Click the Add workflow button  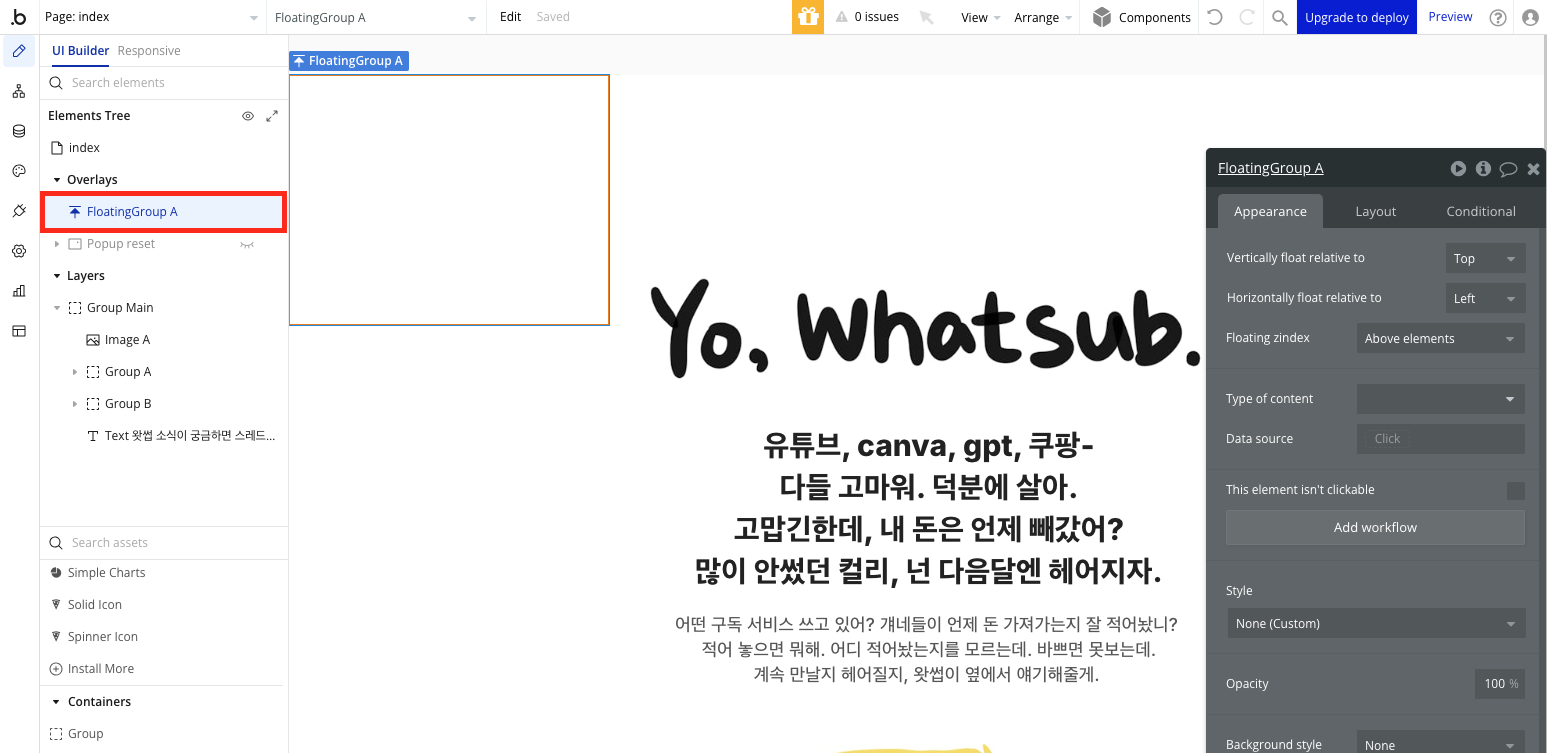pos(1376,528)
